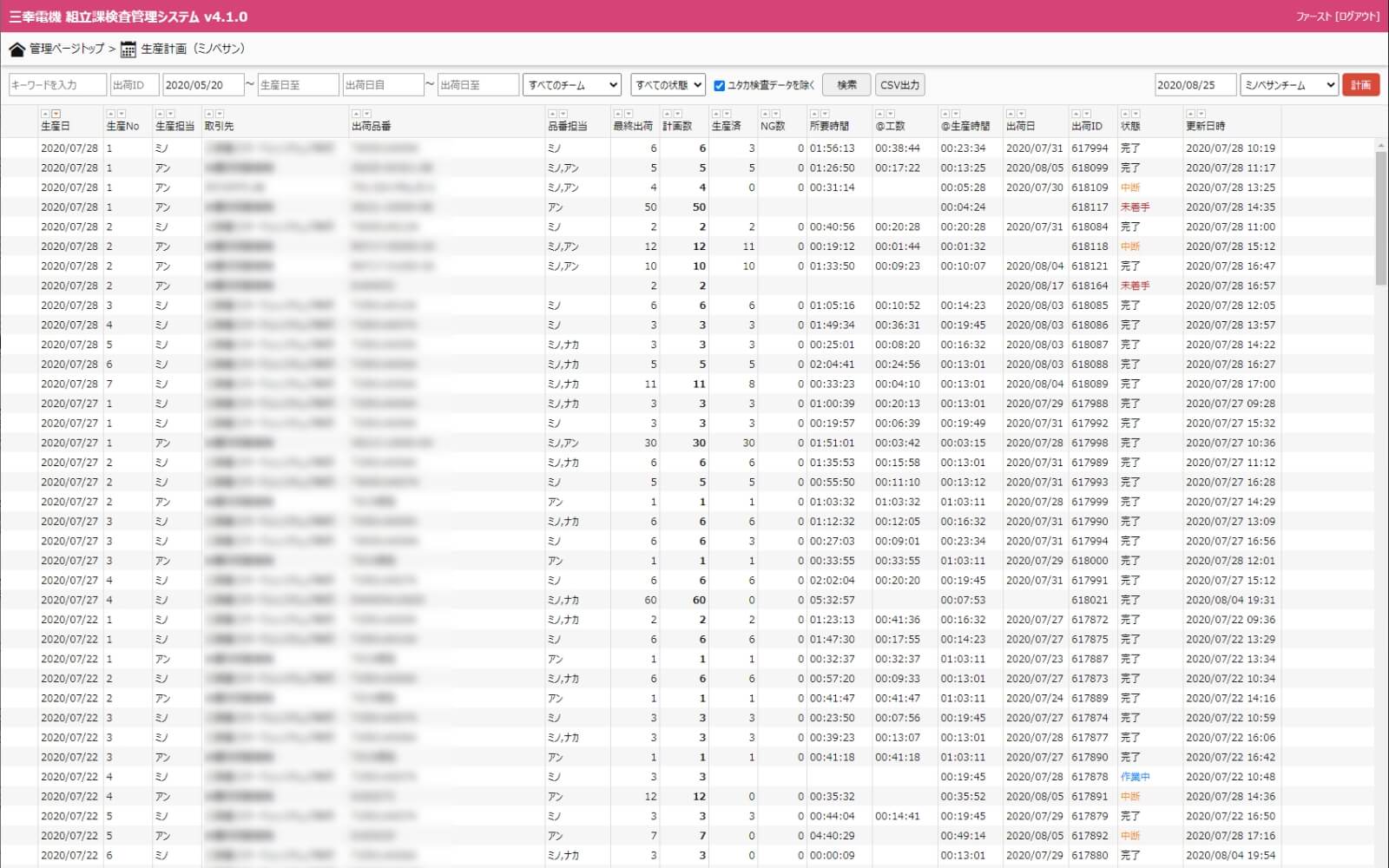The image size is (1389, 868).
Task: Sort NG数 column descending arrow
Action: pos(775,114)
